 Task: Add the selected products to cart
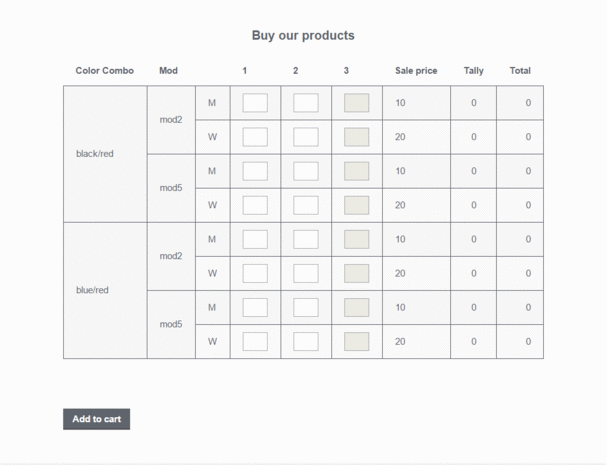[96, 419]
